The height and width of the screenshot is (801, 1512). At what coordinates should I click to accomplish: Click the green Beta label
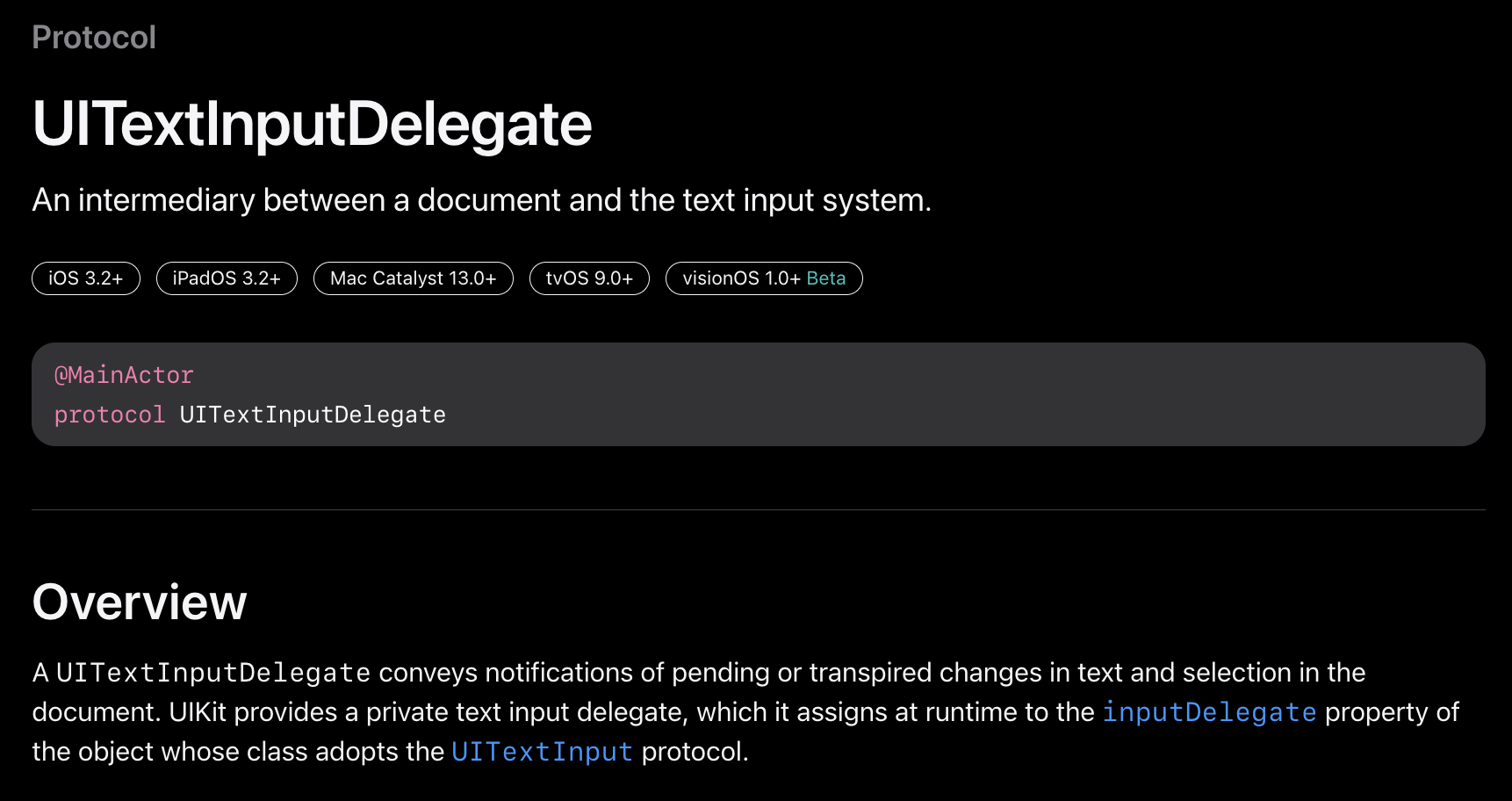[826, 278]
